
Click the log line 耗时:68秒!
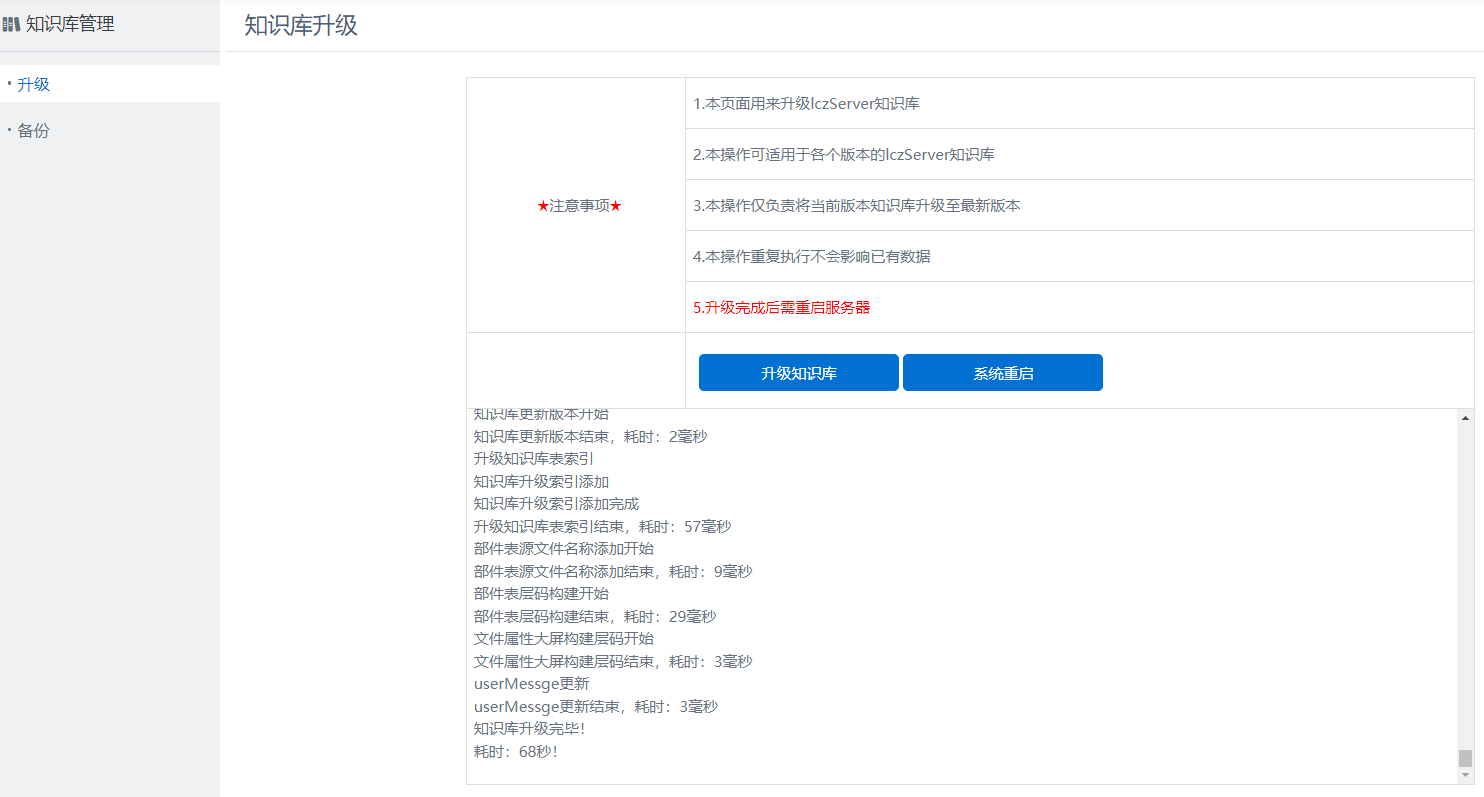pos(516,751)
